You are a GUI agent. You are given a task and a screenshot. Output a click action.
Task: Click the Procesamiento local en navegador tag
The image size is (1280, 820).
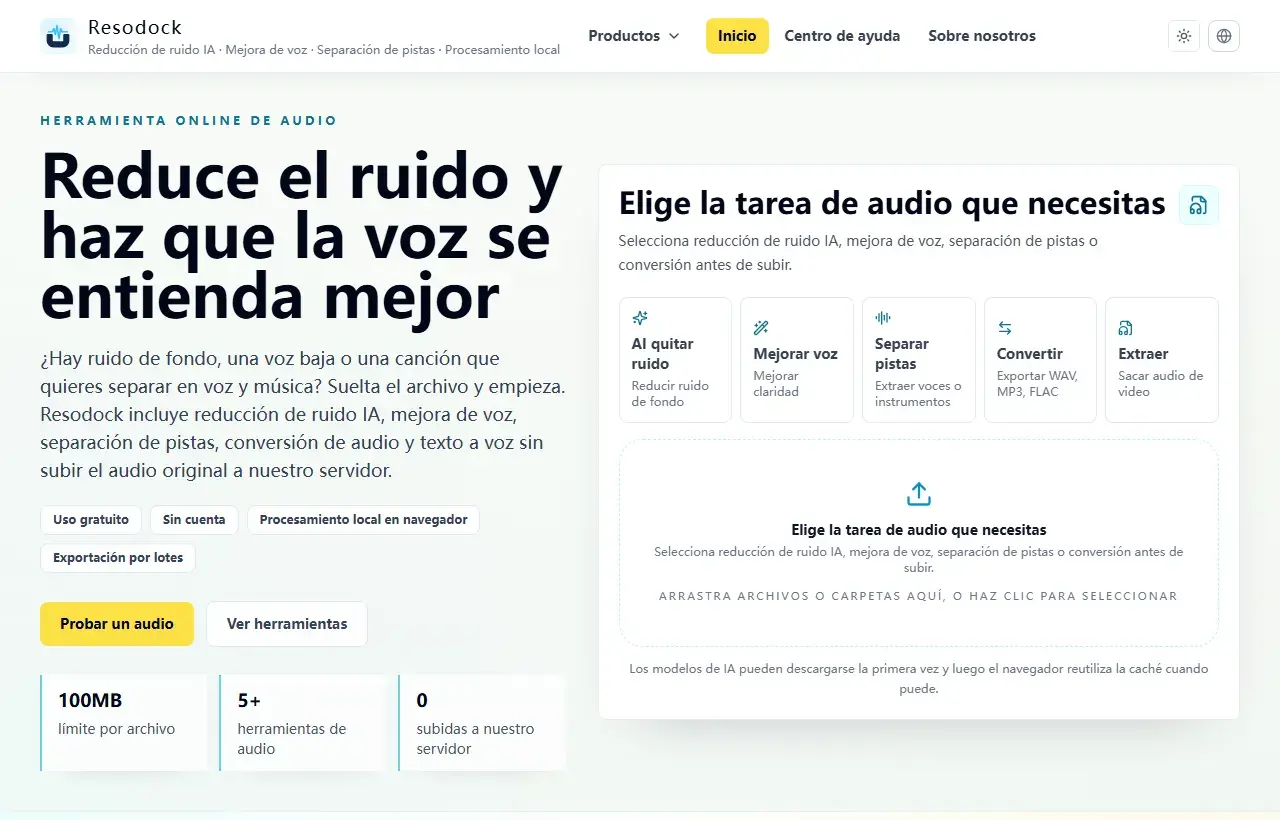coord(364,520)
